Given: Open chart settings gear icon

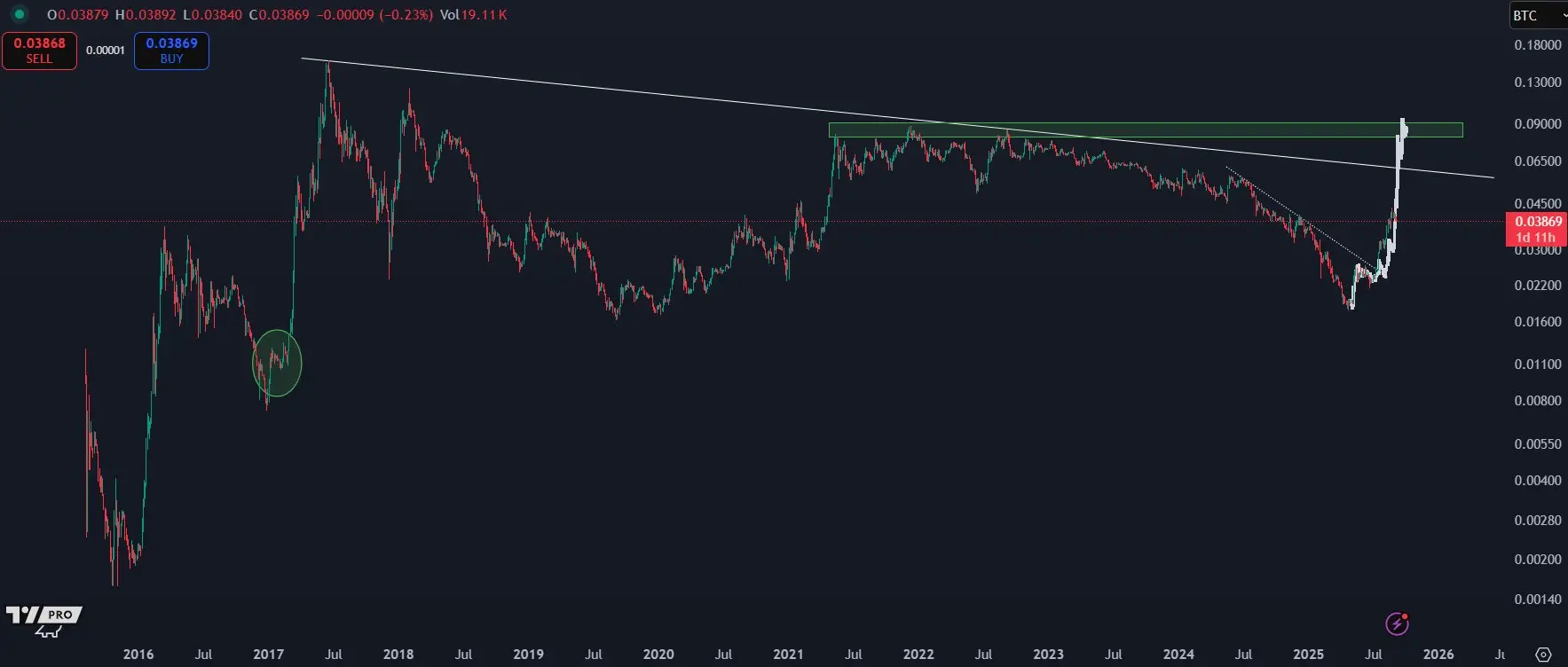Looking at the screenshot, I should coord(1543,655).
